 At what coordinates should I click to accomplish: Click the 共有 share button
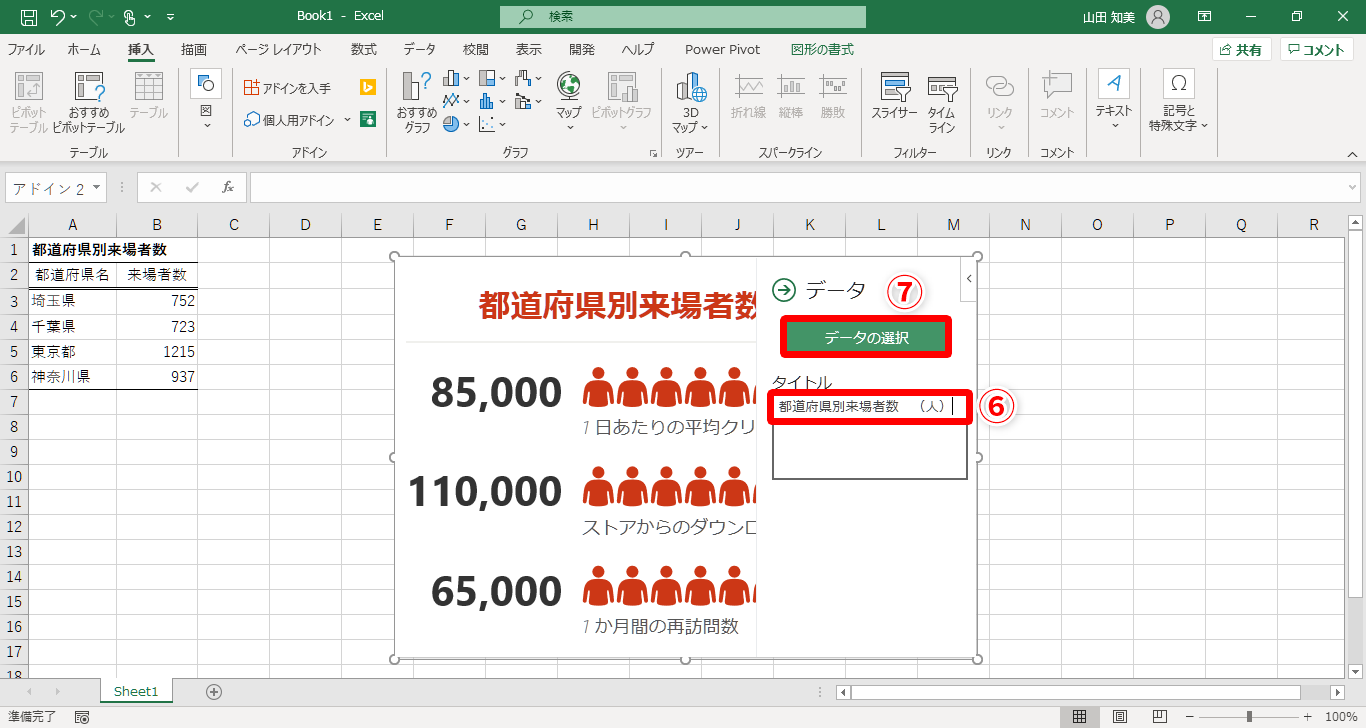coord(1241,49)
